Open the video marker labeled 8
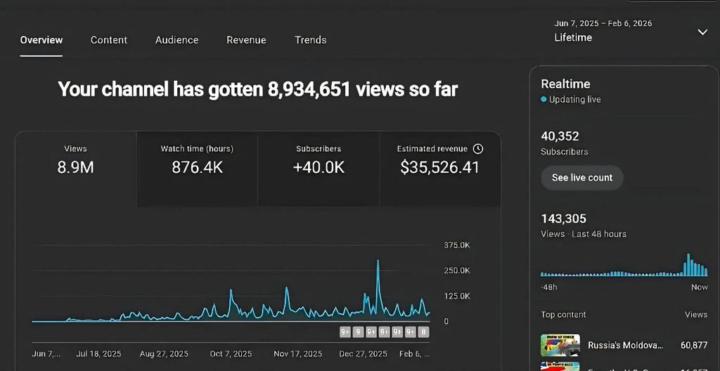720x371 pixels. [424, 332]
